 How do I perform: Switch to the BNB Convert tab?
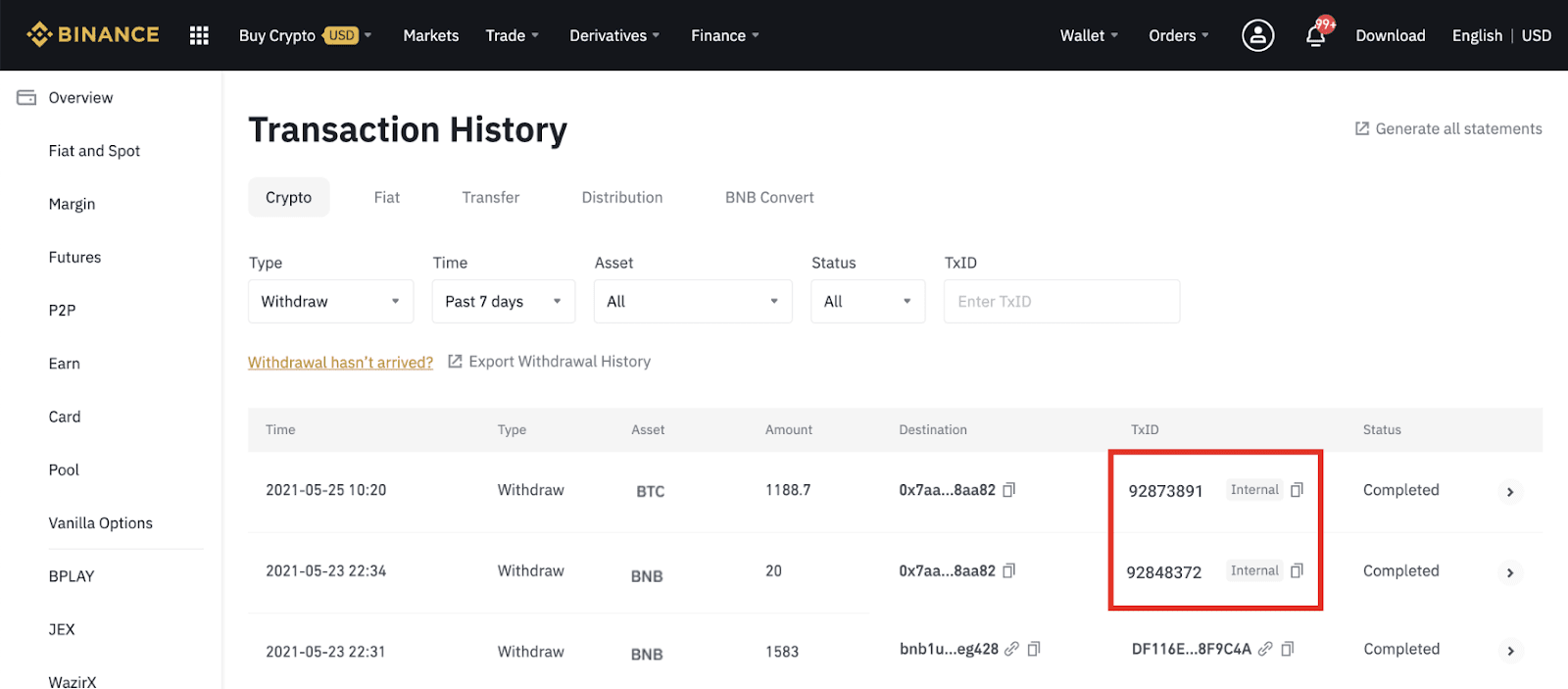769,197
